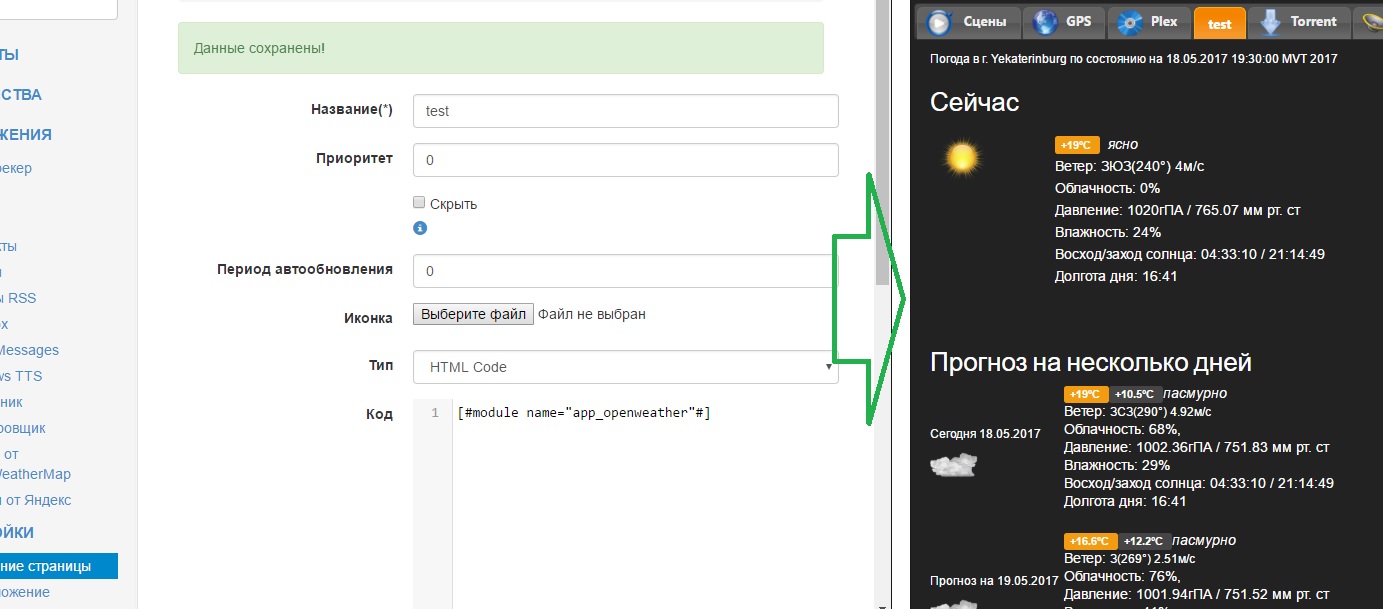Open the RSS link in sidebar
Image resolution: width=1383 pixels, height=609 pixels.
(18, 298)
